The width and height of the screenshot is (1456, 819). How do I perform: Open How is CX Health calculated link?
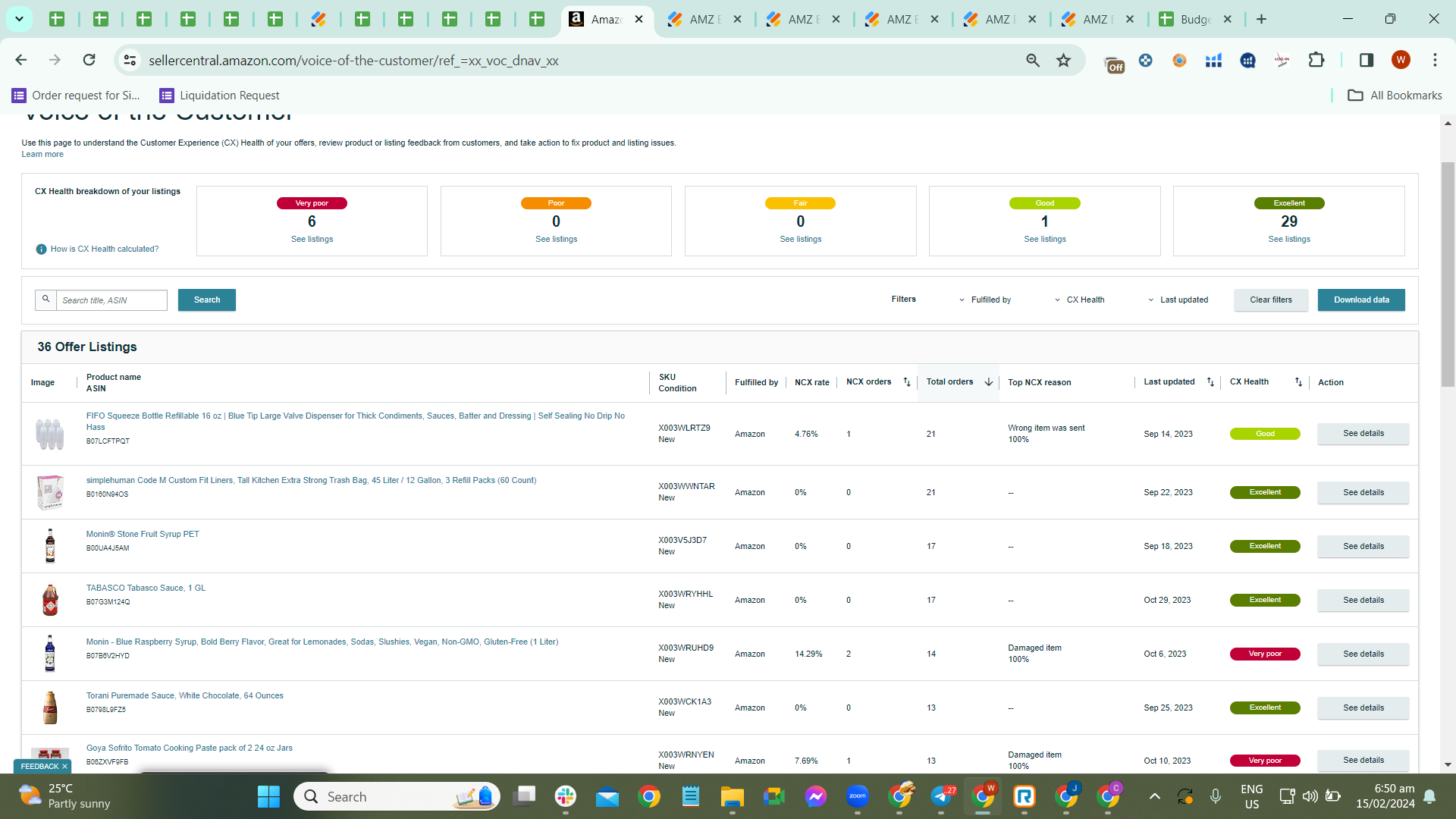point(105,249)
